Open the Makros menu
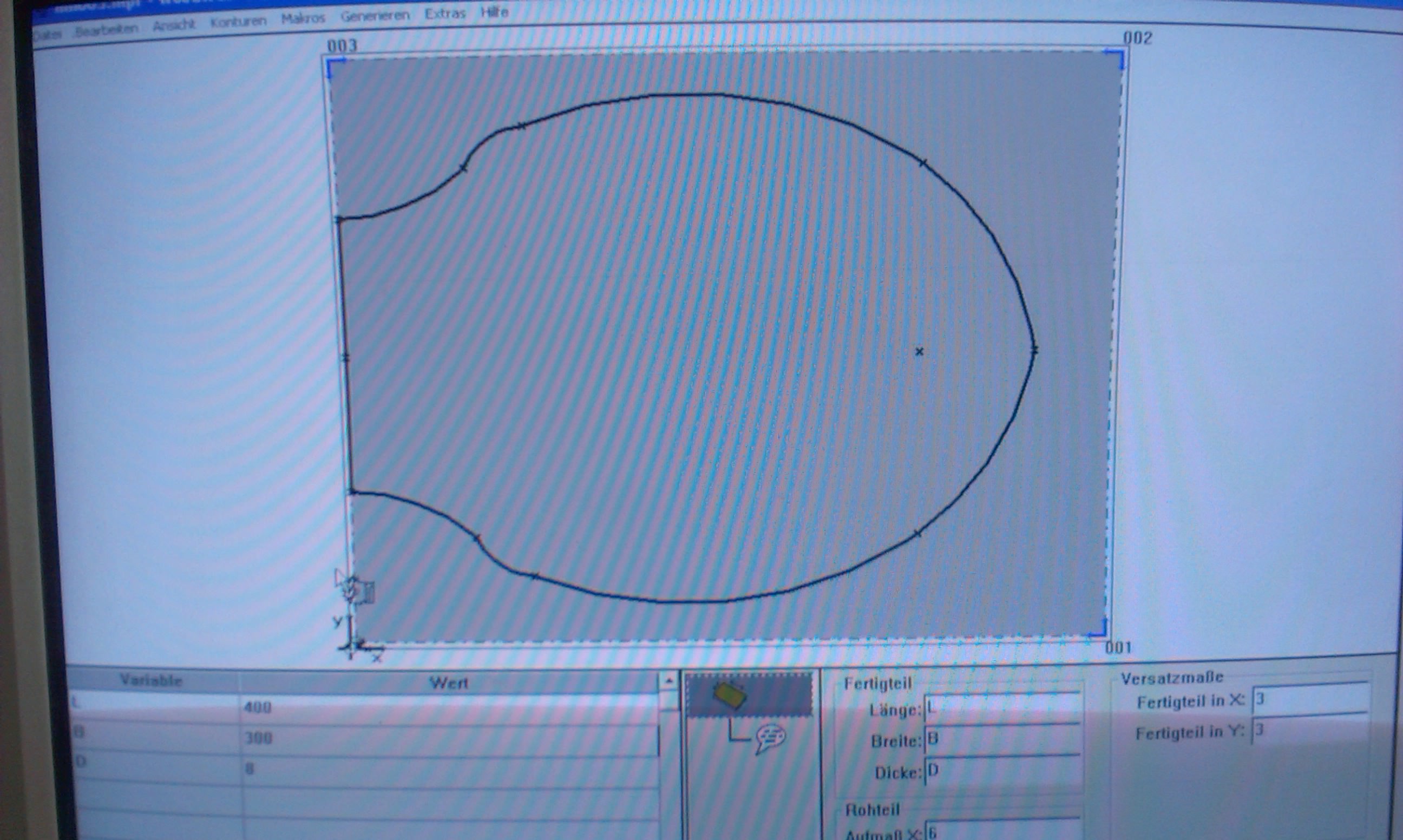1403x840 pixels. click(303, 18)
